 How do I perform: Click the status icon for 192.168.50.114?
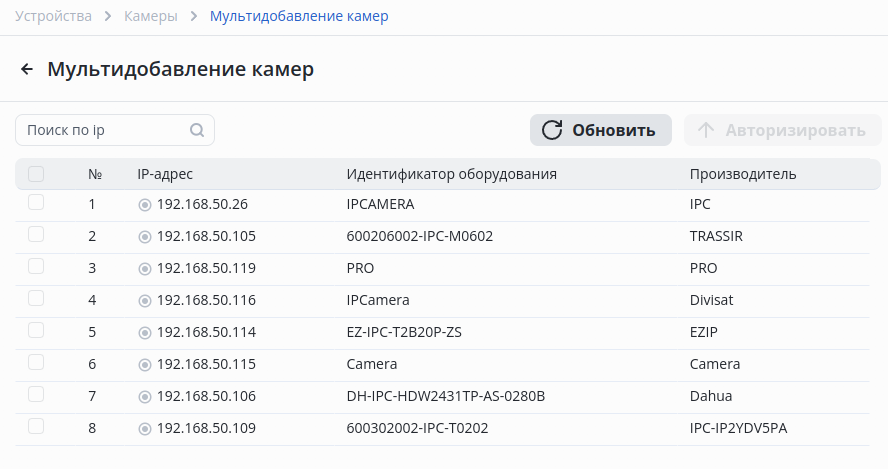click(145, 333)
